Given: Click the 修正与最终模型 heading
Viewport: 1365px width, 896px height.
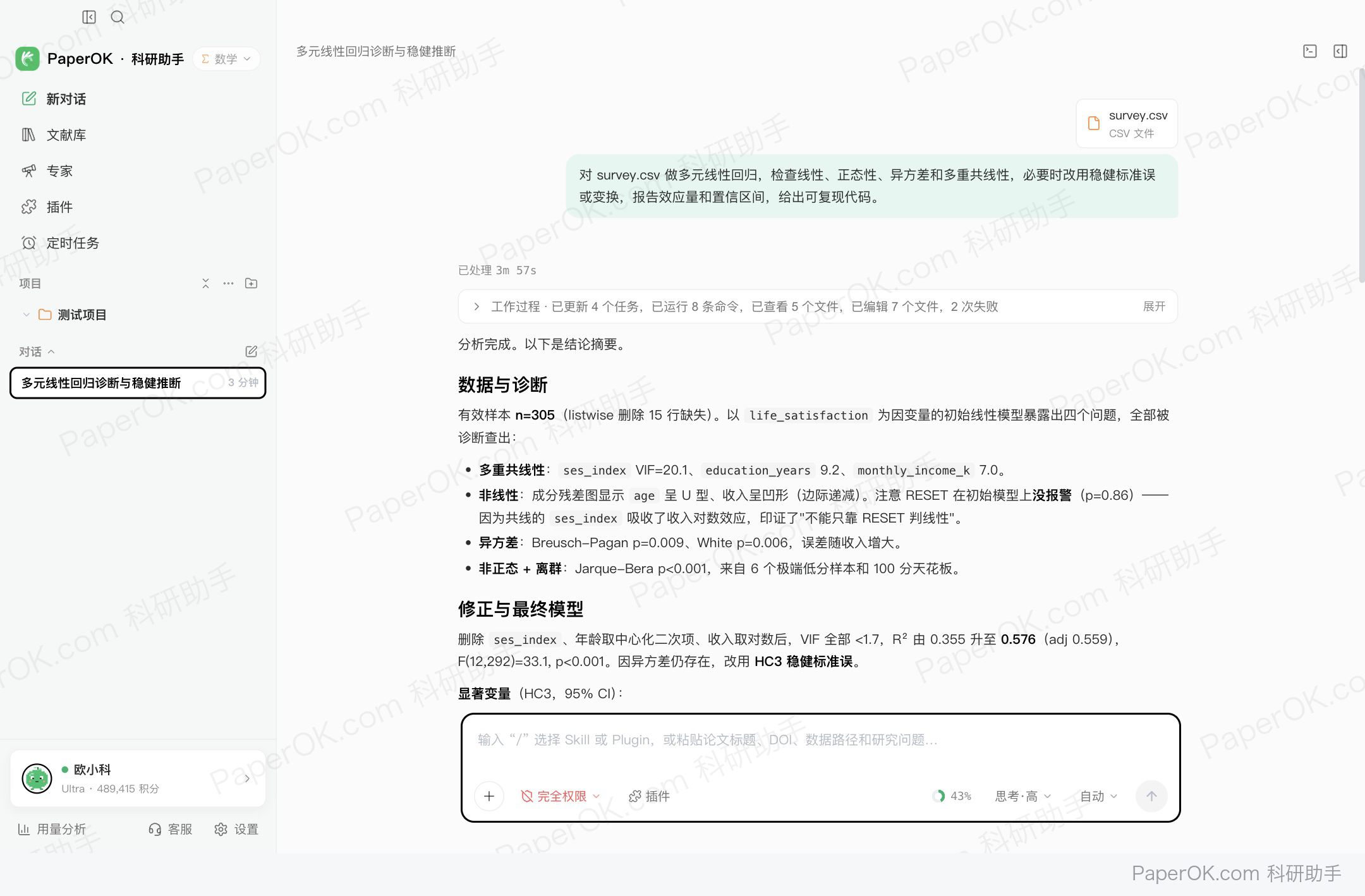Looking at the screenshot, I should [520, 609].
